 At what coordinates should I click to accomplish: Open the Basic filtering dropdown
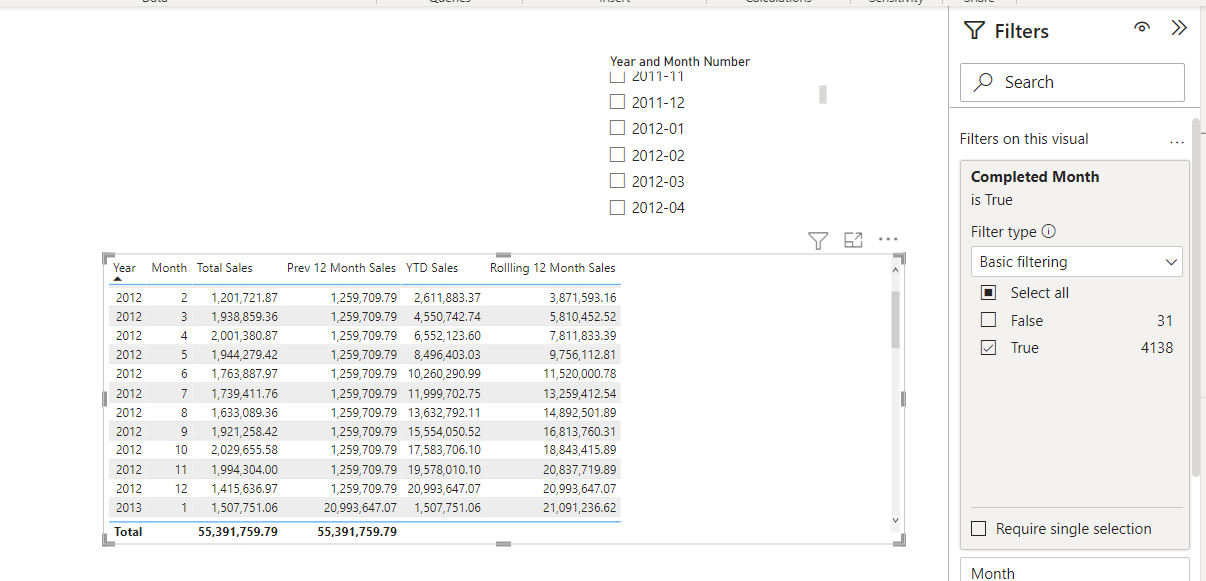1077,262
